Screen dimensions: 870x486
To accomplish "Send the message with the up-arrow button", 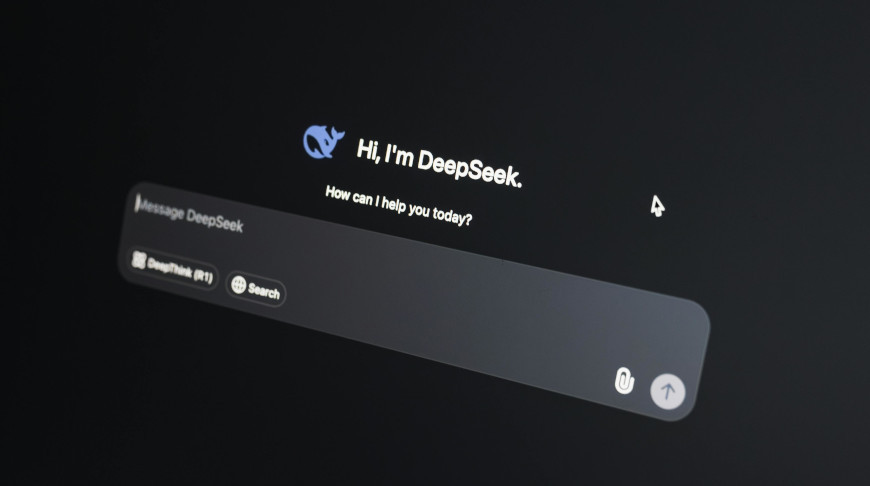I will [x=668, y=390].
